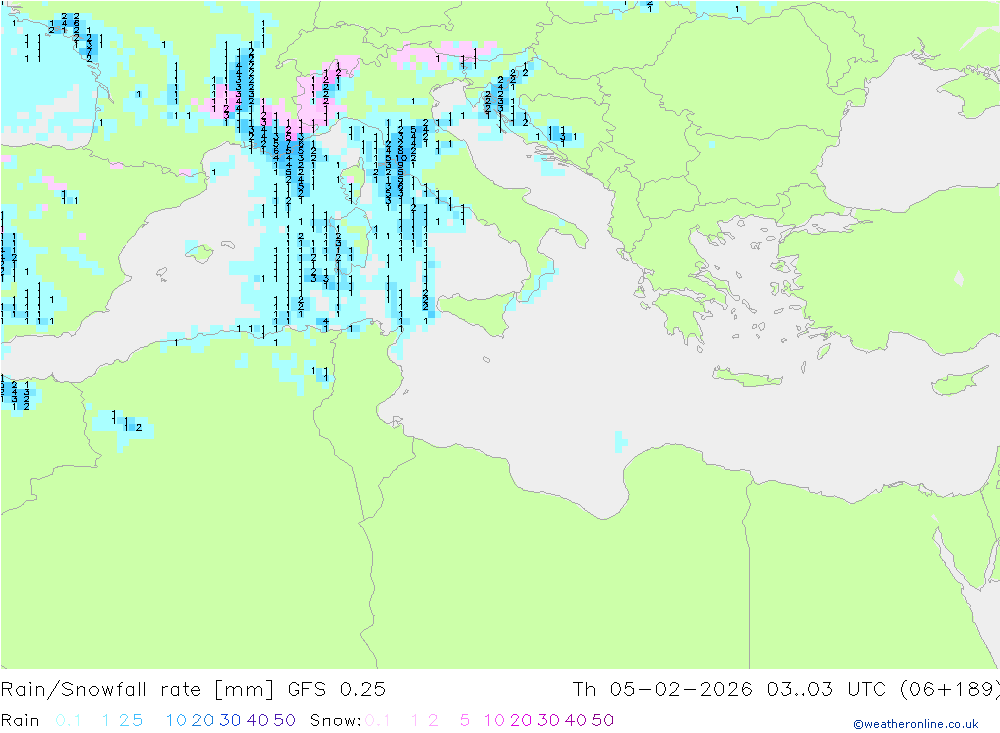Image resolution: width=1000 pixels, height=733 pixels.
Task: Pick the rain legend value 0.1
Action: pyautogui.click(x=68, y=720)
